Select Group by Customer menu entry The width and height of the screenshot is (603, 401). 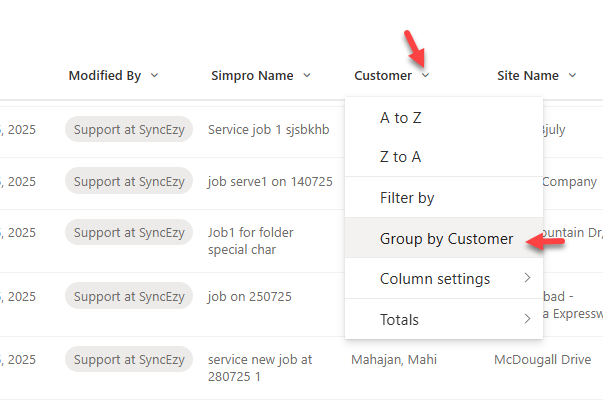tap(446, 239)
